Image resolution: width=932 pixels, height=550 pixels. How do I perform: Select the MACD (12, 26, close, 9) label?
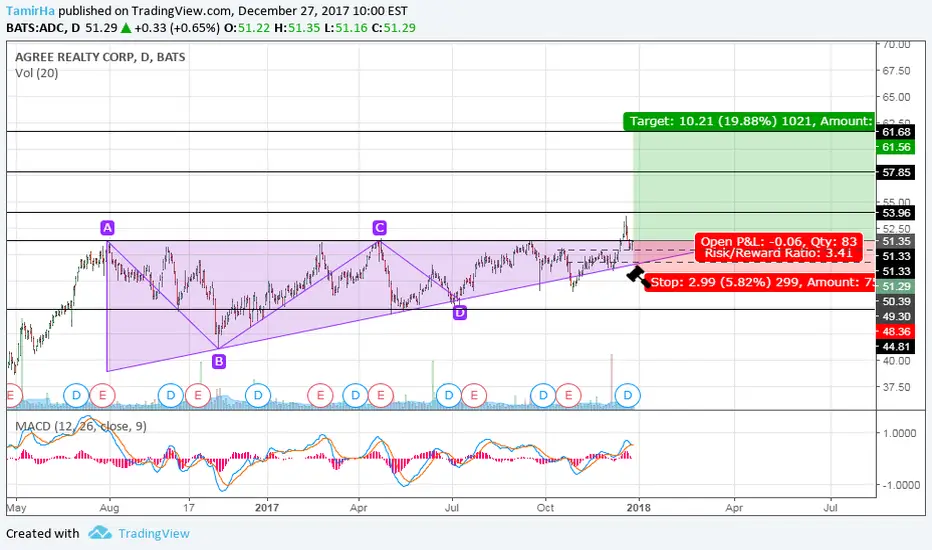click(81, 426)
